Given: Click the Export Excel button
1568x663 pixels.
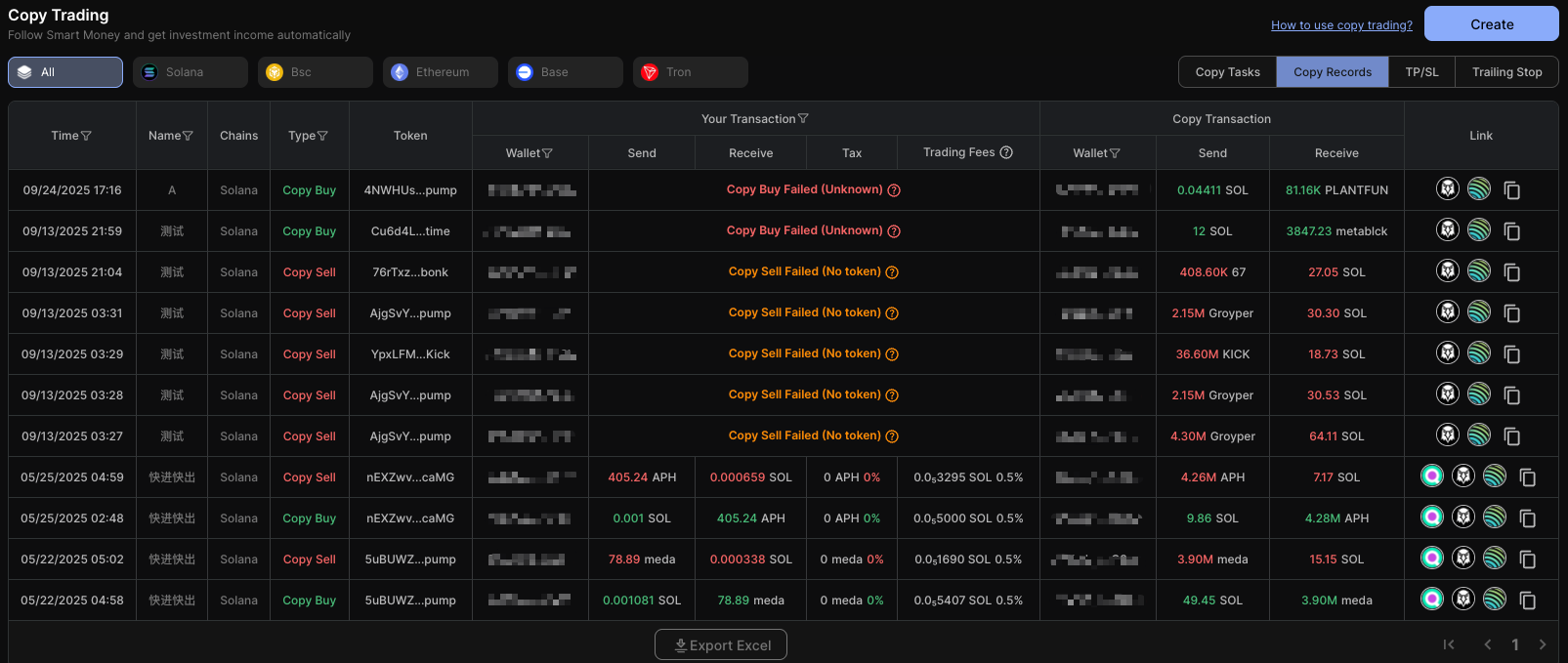Looking at the screenshot, I should tap(721, 644).
